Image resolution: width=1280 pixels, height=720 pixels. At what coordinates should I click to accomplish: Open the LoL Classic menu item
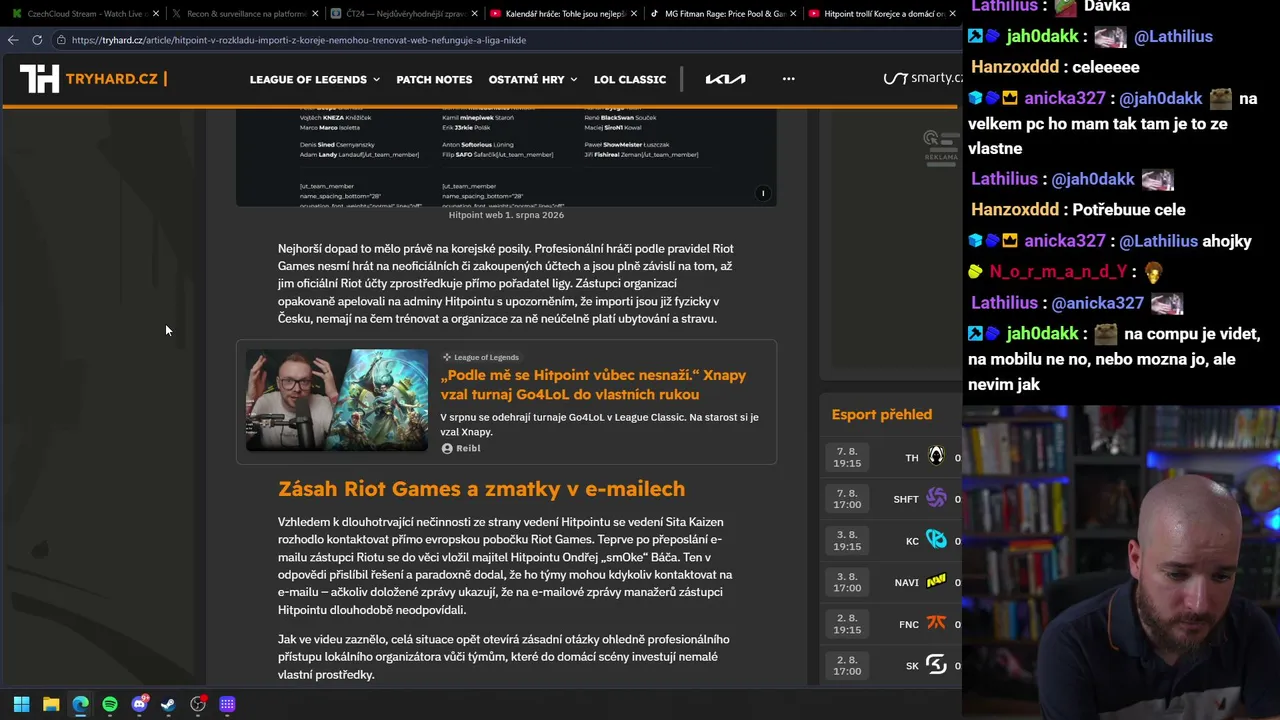click(x=630, y=79)
